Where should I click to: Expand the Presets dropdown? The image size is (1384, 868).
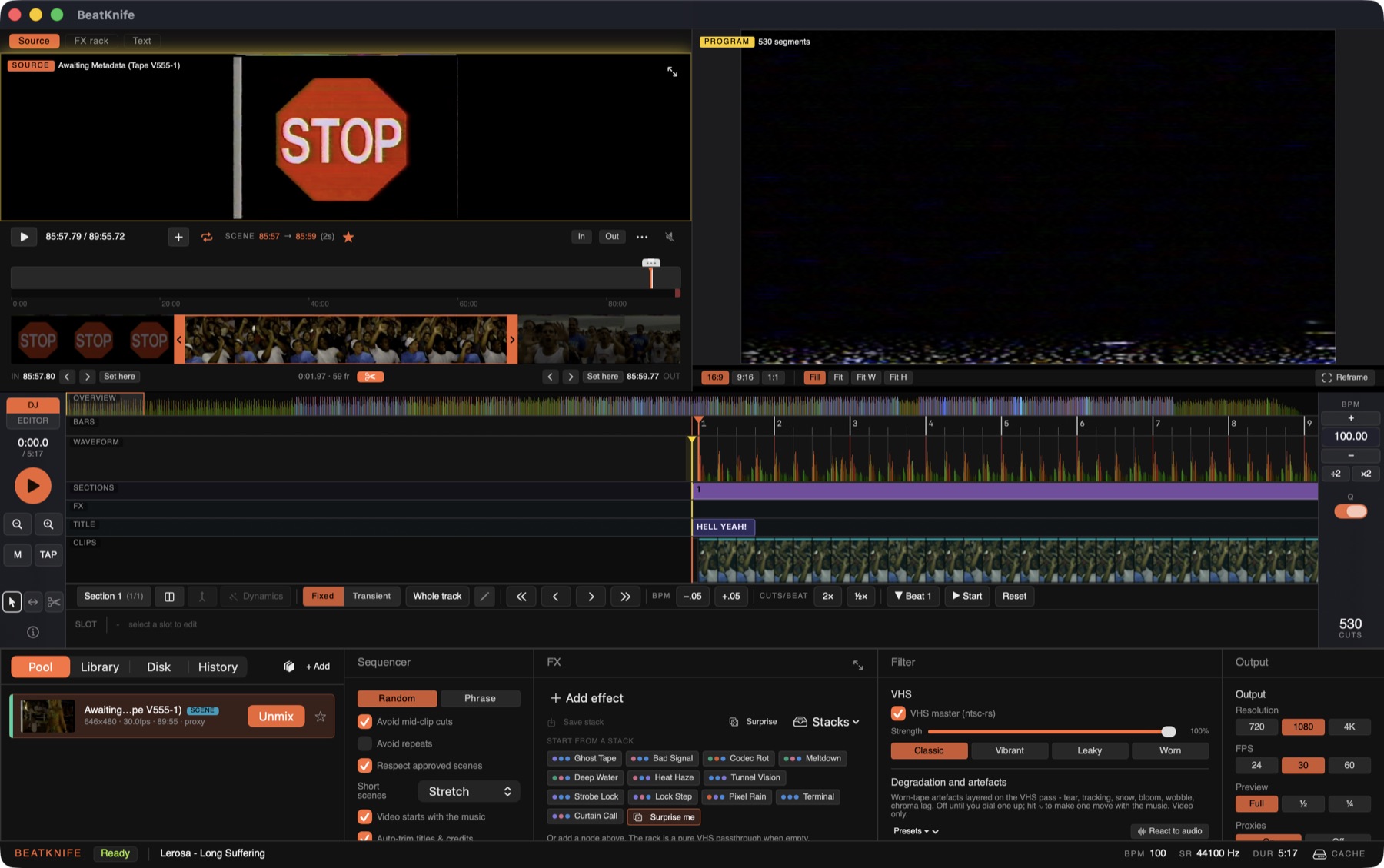click(x=916, y=831)
